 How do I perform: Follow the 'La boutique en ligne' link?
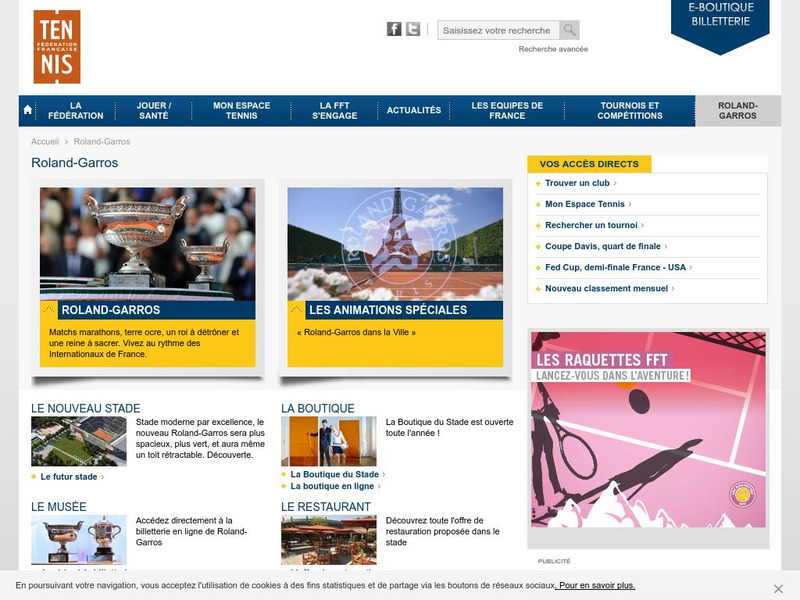[332, 486]
